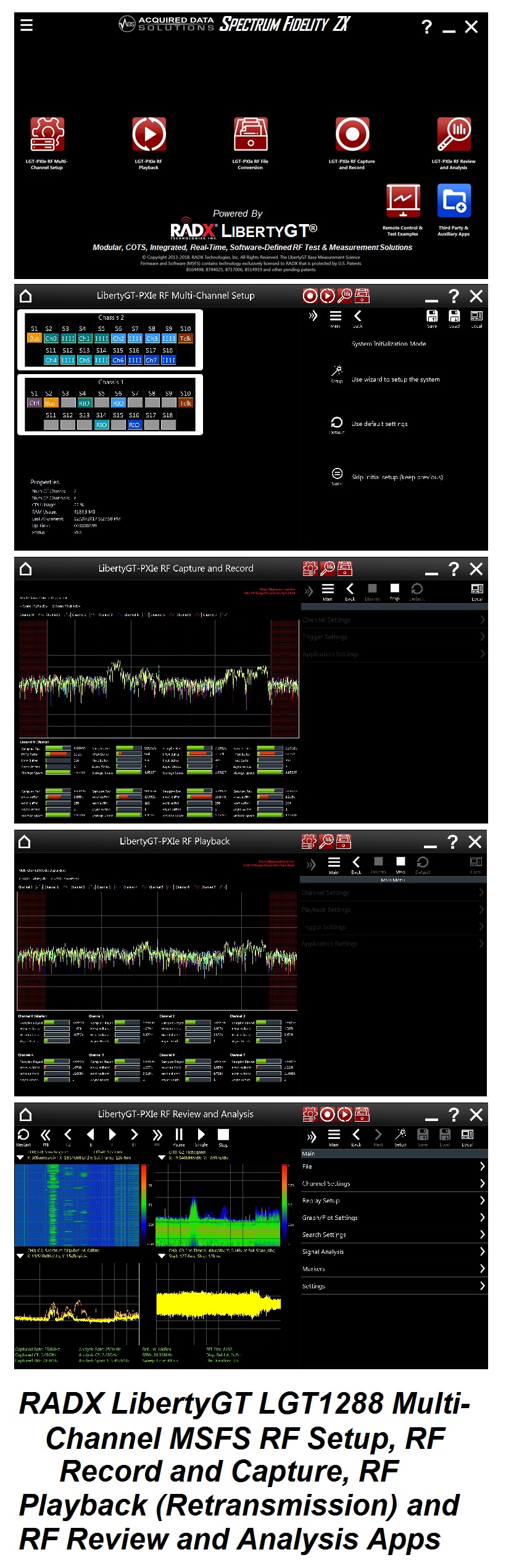This screenshot has width=506, height=1568.
Task: Select the Ctrl slot in Chassis 1
Action: pyautogui.click(x=34, y=403)
